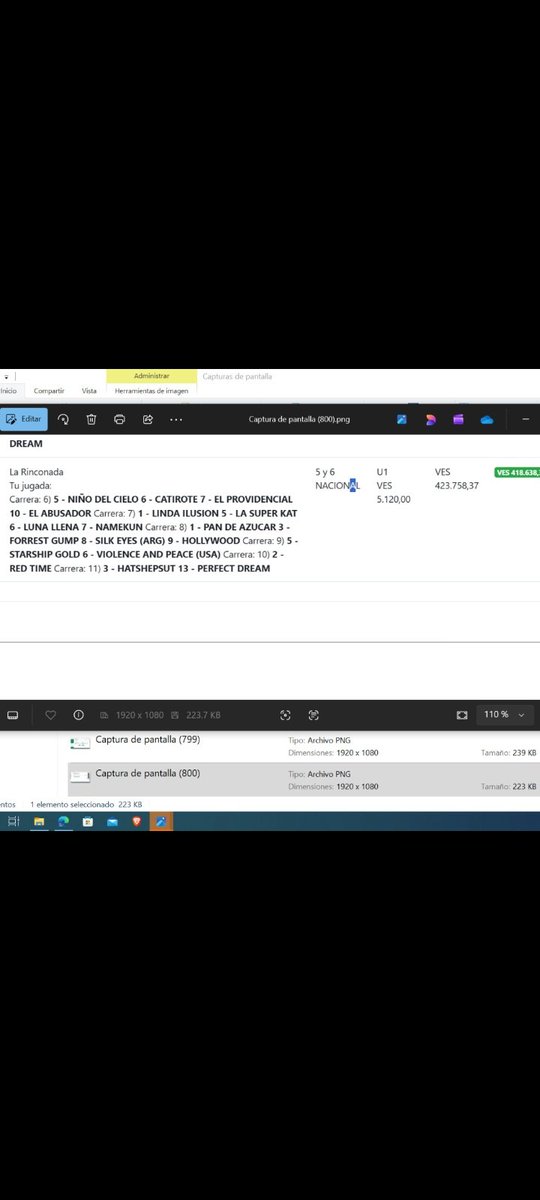Click the background-removal scan icon

click(286, 715)
